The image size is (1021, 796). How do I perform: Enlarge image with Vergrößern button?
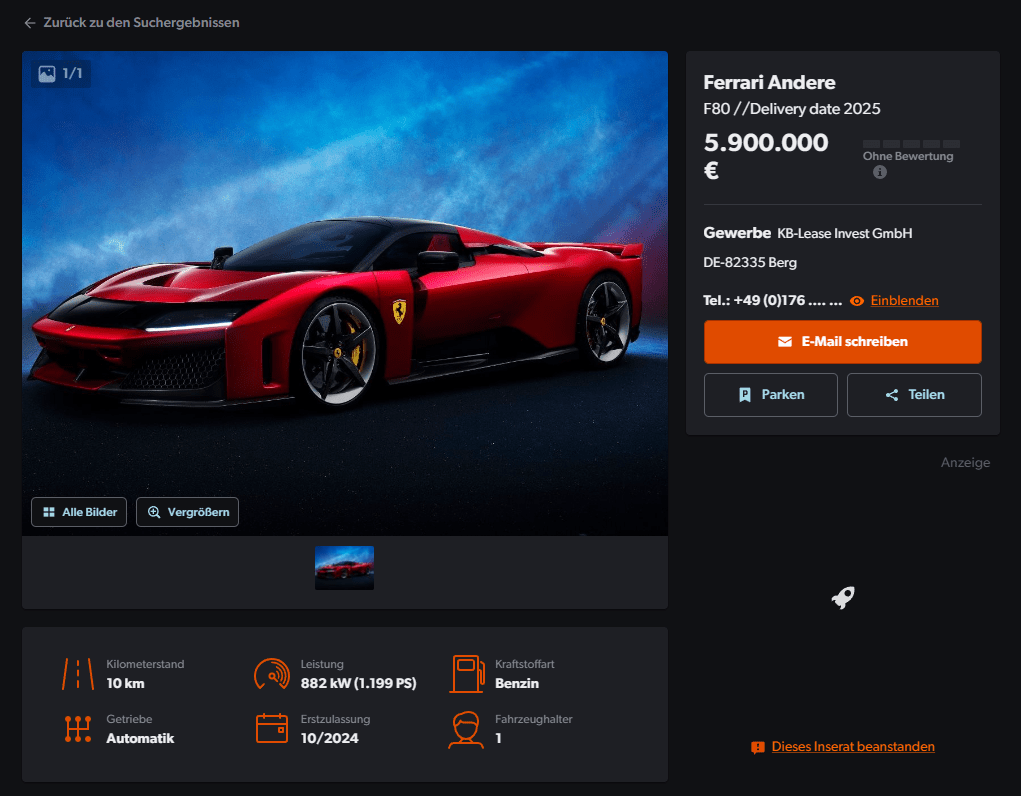coord(188,512)
